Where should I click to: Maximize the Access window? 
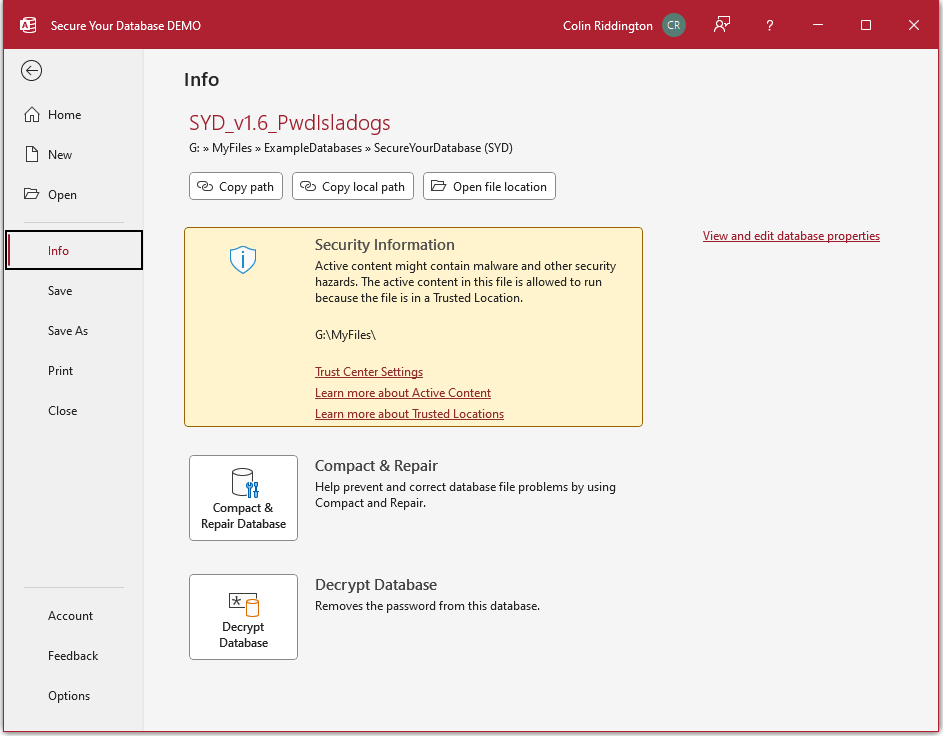[x=866, y=25]
